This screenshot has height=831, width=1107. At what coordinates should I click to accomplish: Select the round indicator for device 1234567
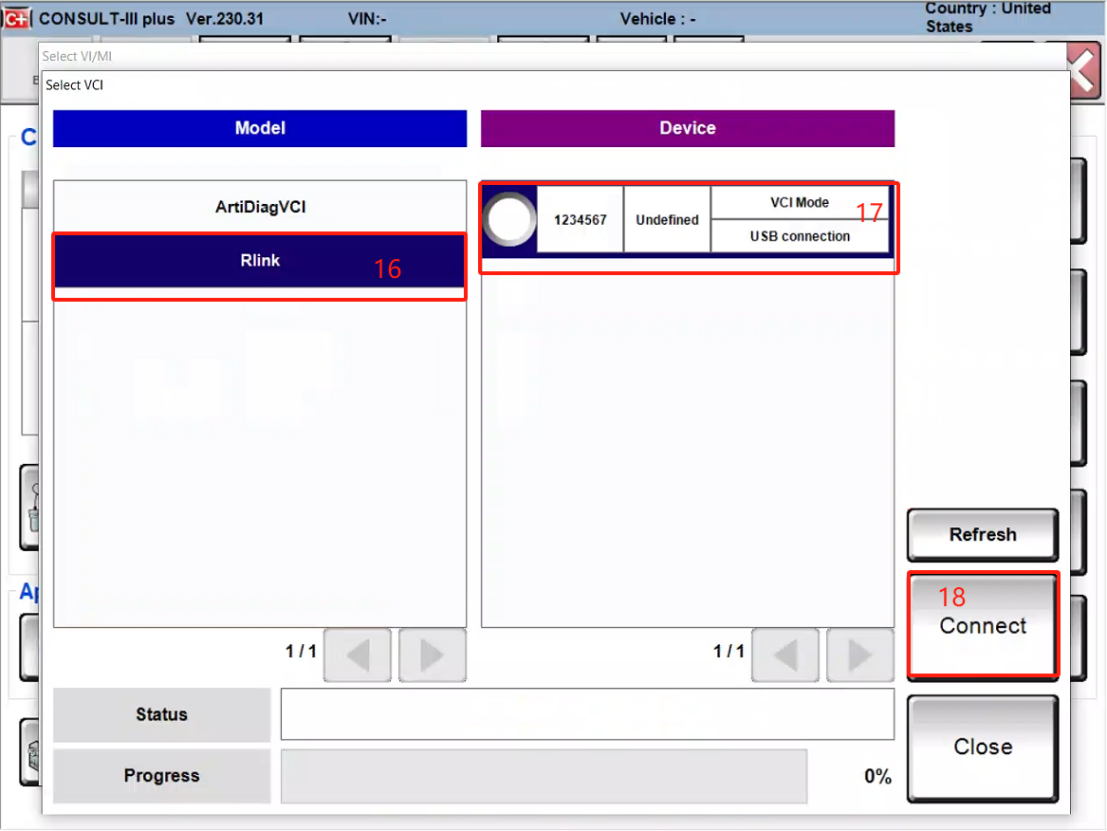pyautogui.click(x=509, y=219)
